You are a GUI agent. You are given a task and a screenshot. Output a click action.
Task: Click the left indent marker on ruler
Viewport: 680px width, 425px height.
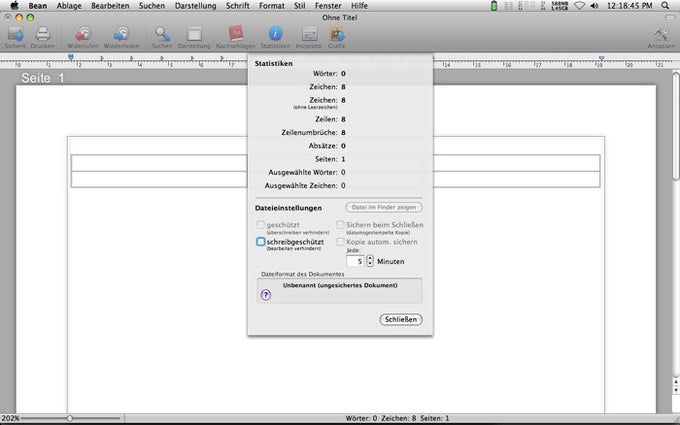pyautogui.click(x=71, y=57)
